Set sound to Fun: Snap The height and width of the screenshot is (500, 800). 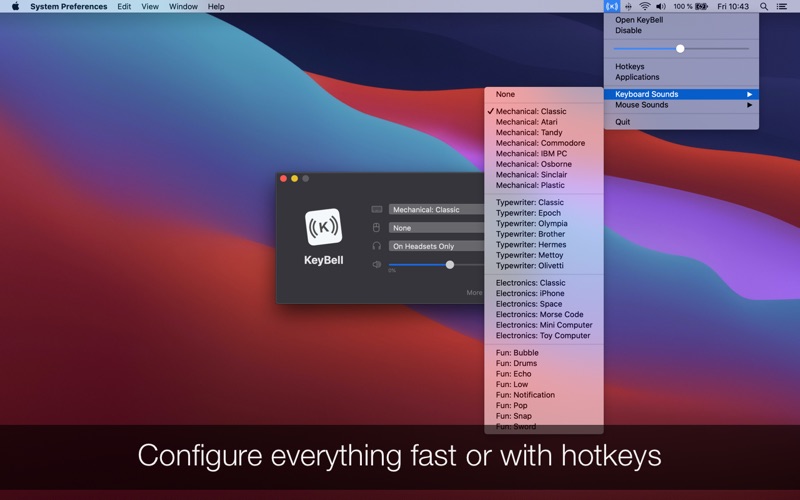[x=544, y=416]
